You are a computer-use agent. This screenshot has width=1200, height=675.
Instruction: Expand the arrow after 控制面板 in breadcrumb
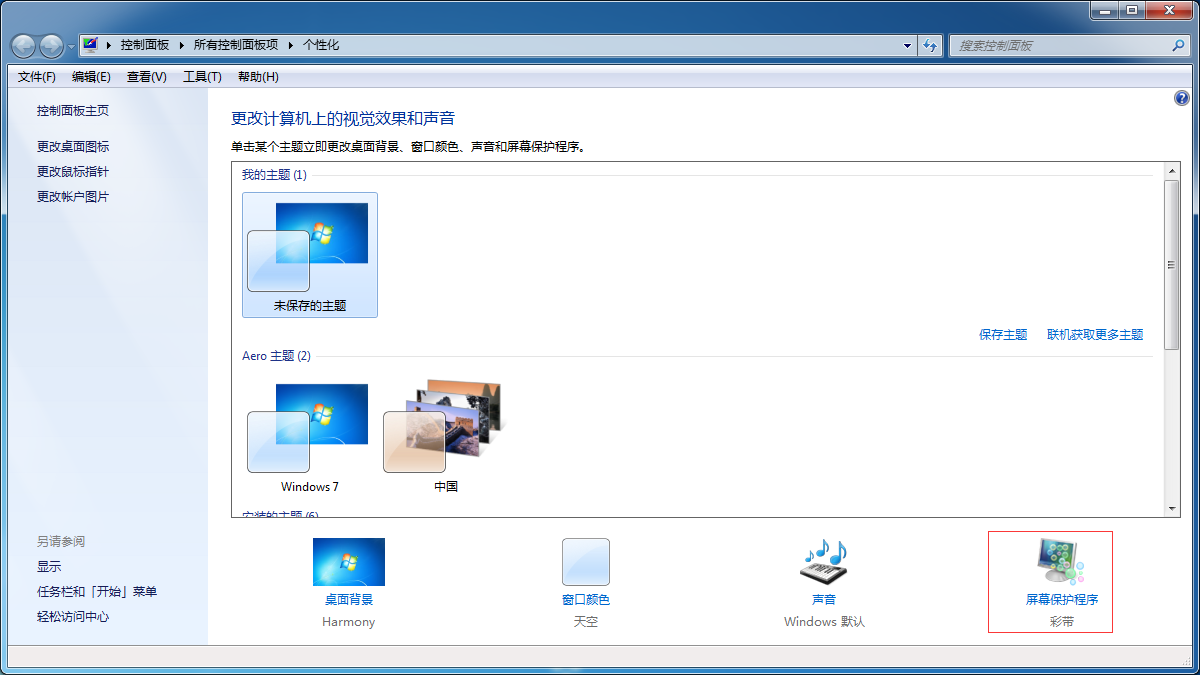tap(182, 45)
